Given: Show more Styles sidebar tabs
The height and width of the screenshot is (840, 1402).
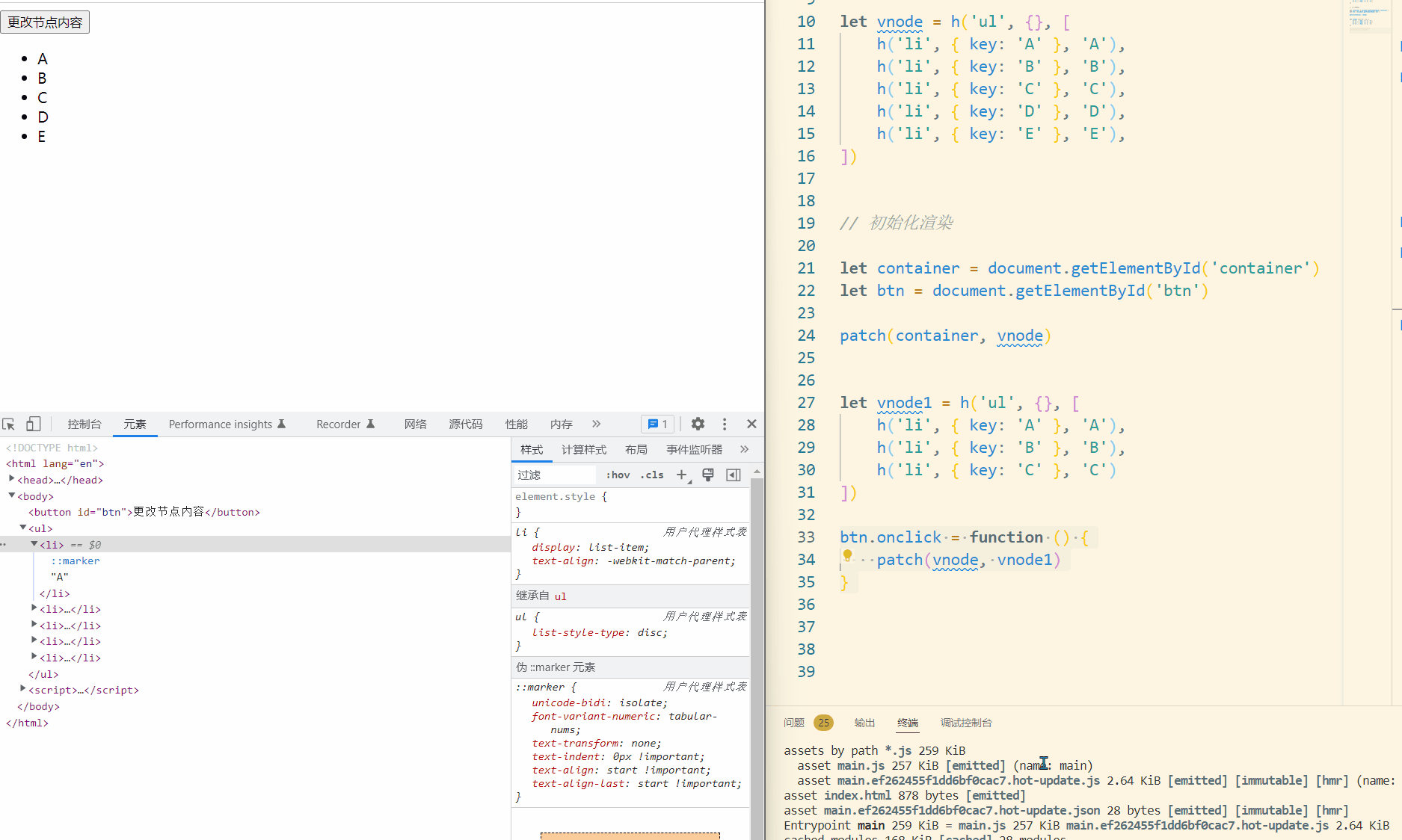Looking at the screenshot, I should point(744,449).
